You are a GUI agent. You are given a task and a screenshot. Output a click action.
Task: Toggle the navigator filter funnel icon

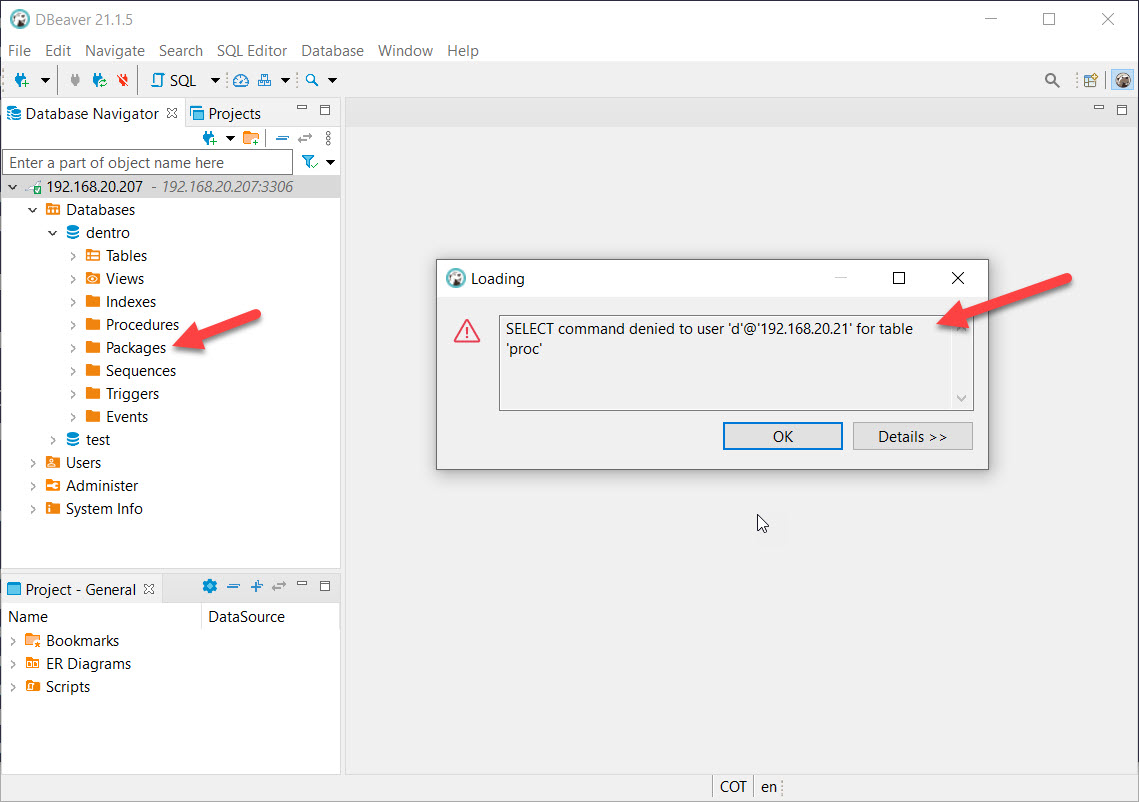[x=309, y=162]
